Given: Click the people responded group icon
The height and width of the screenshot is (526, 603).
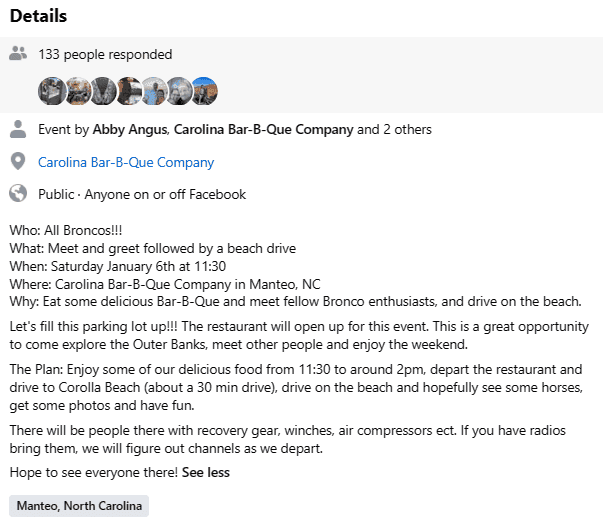Looking at the screenshot, I should [18, 53].
